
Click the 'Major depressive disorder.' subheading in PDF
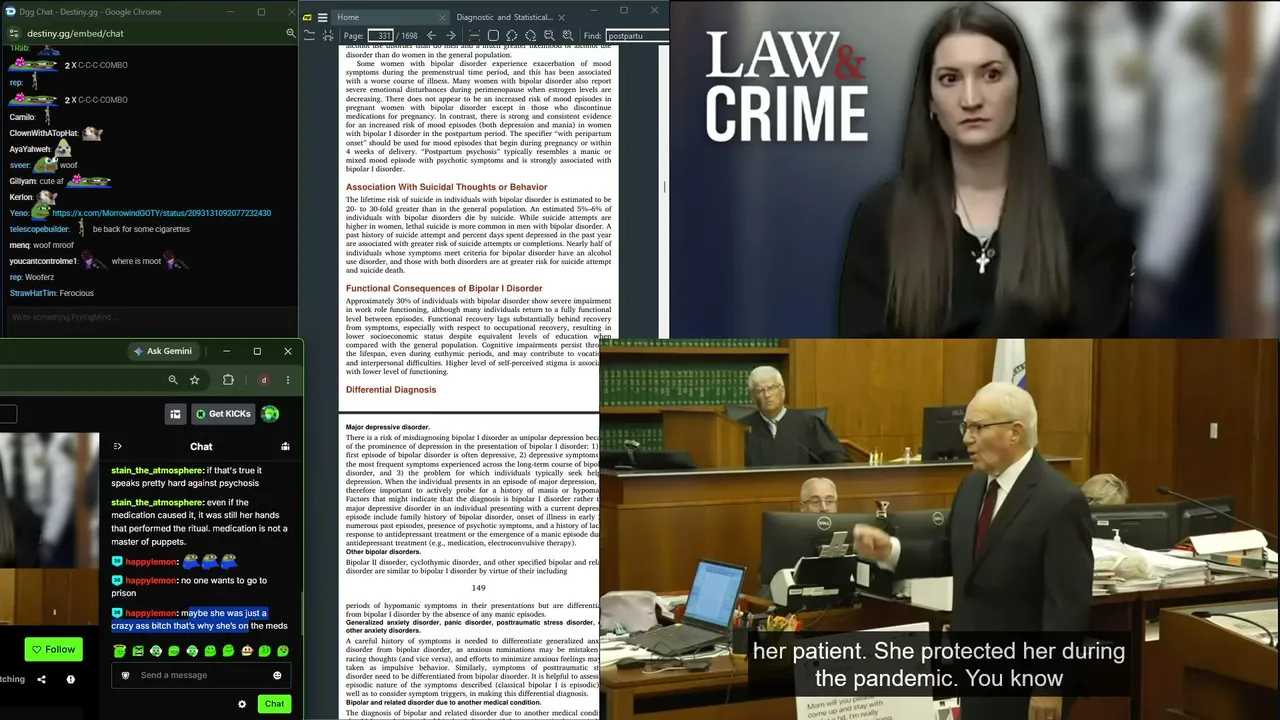[388, 428]
